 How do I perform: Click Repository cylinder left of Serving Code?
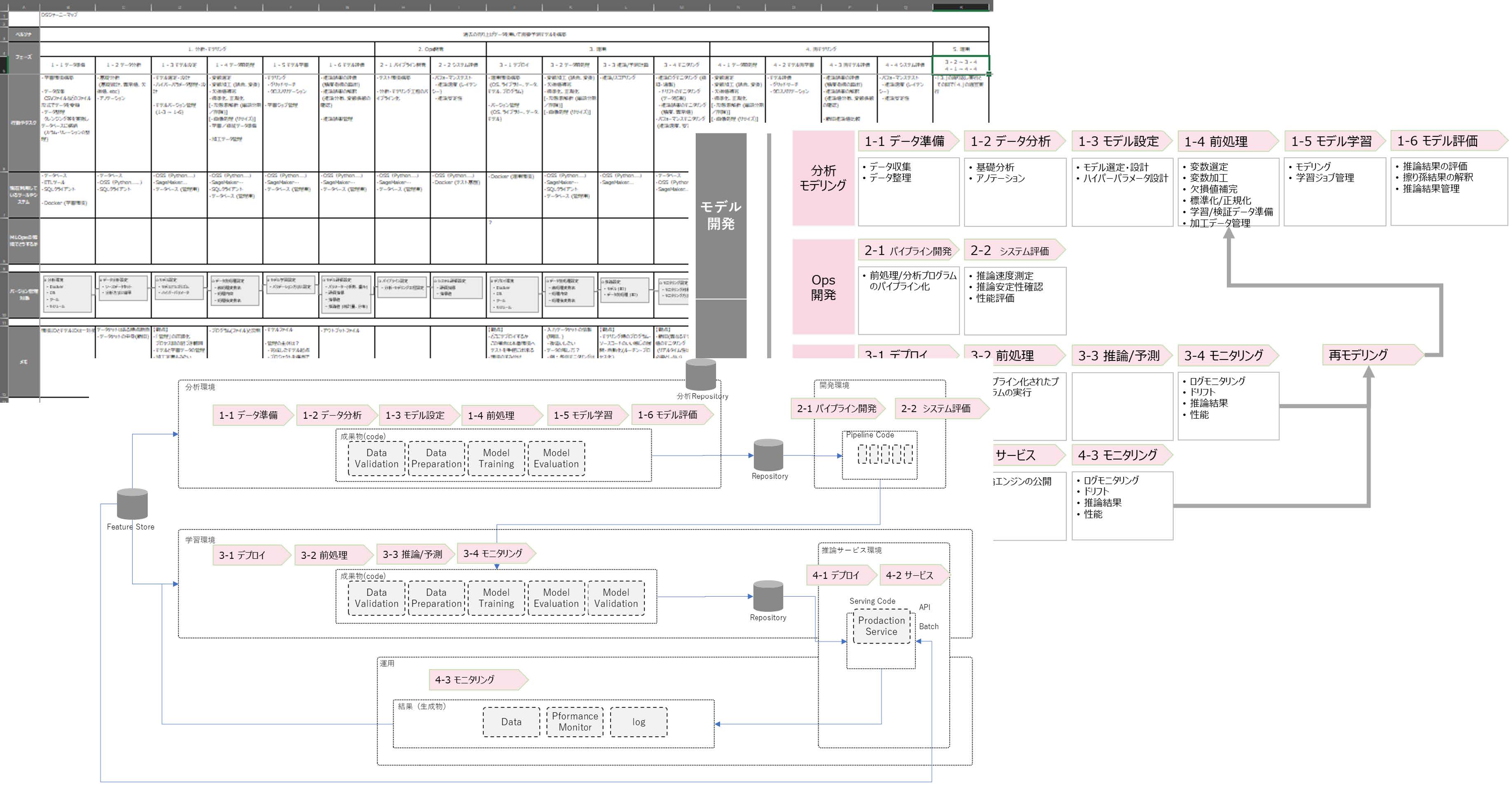[768, 596]
